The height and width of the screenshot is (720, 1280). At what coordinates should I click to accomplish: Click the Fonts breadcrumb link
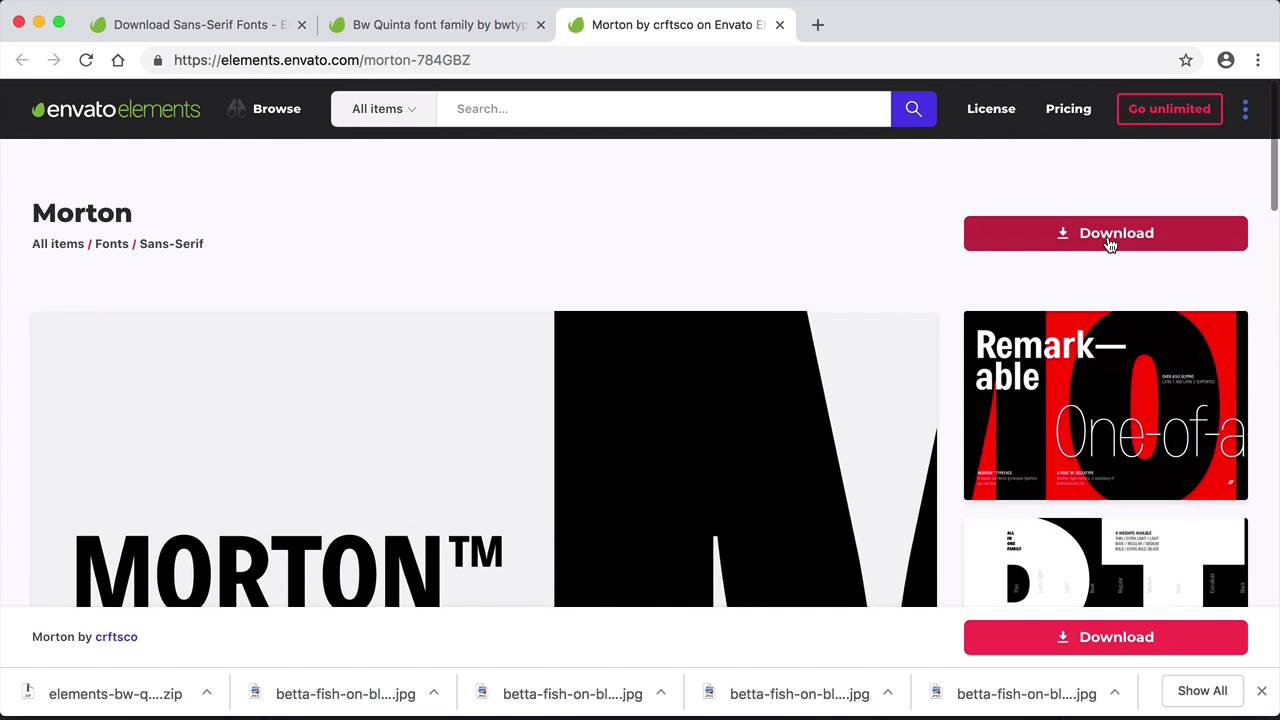pyautogui.click(x=112, y=244)
